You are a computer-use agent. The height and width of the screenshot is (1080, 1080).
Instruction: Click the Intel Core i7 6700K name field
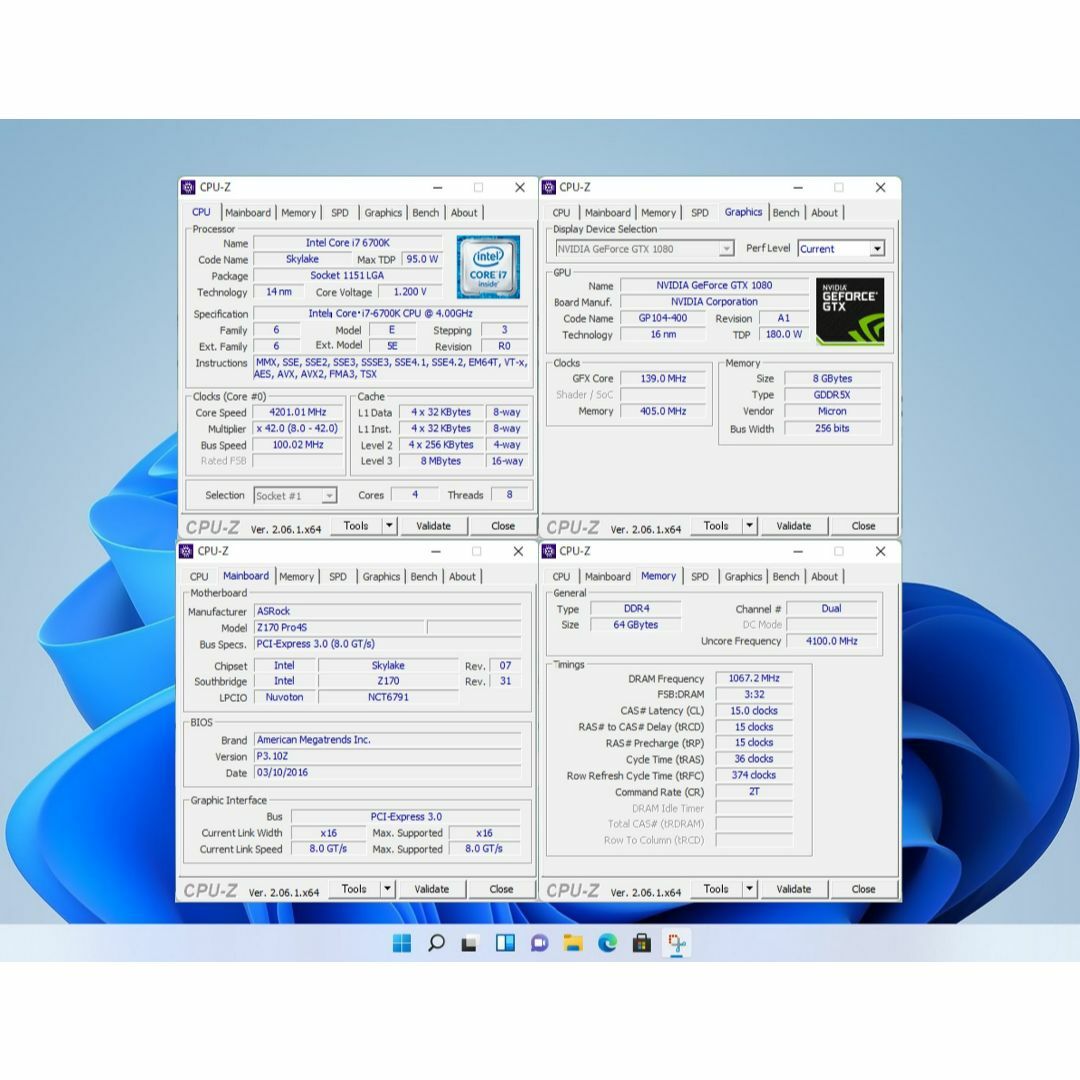click(348, 242)
